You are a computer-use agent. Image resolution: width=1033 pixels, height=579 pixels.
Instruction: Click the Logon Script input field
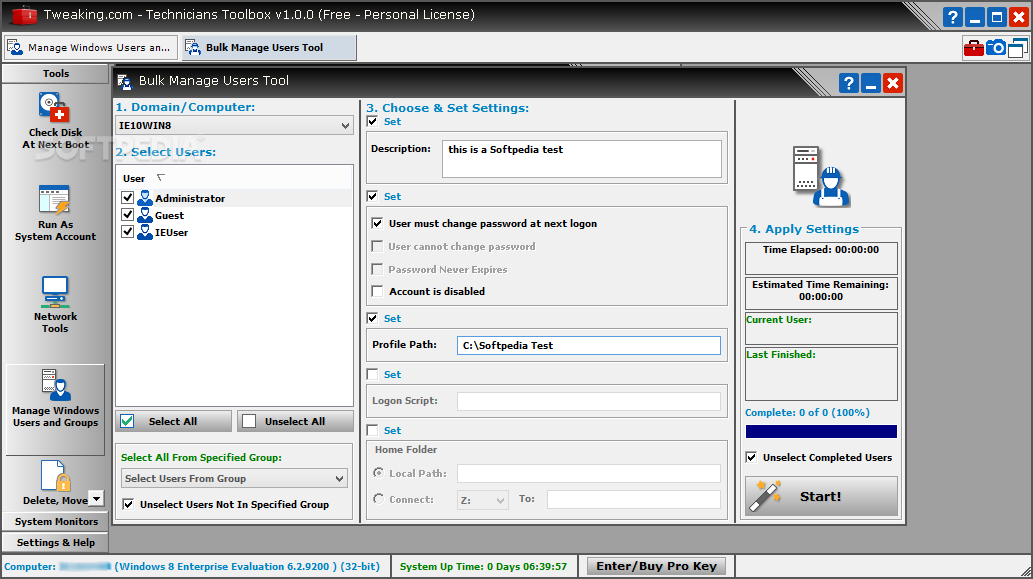point(588,401)
